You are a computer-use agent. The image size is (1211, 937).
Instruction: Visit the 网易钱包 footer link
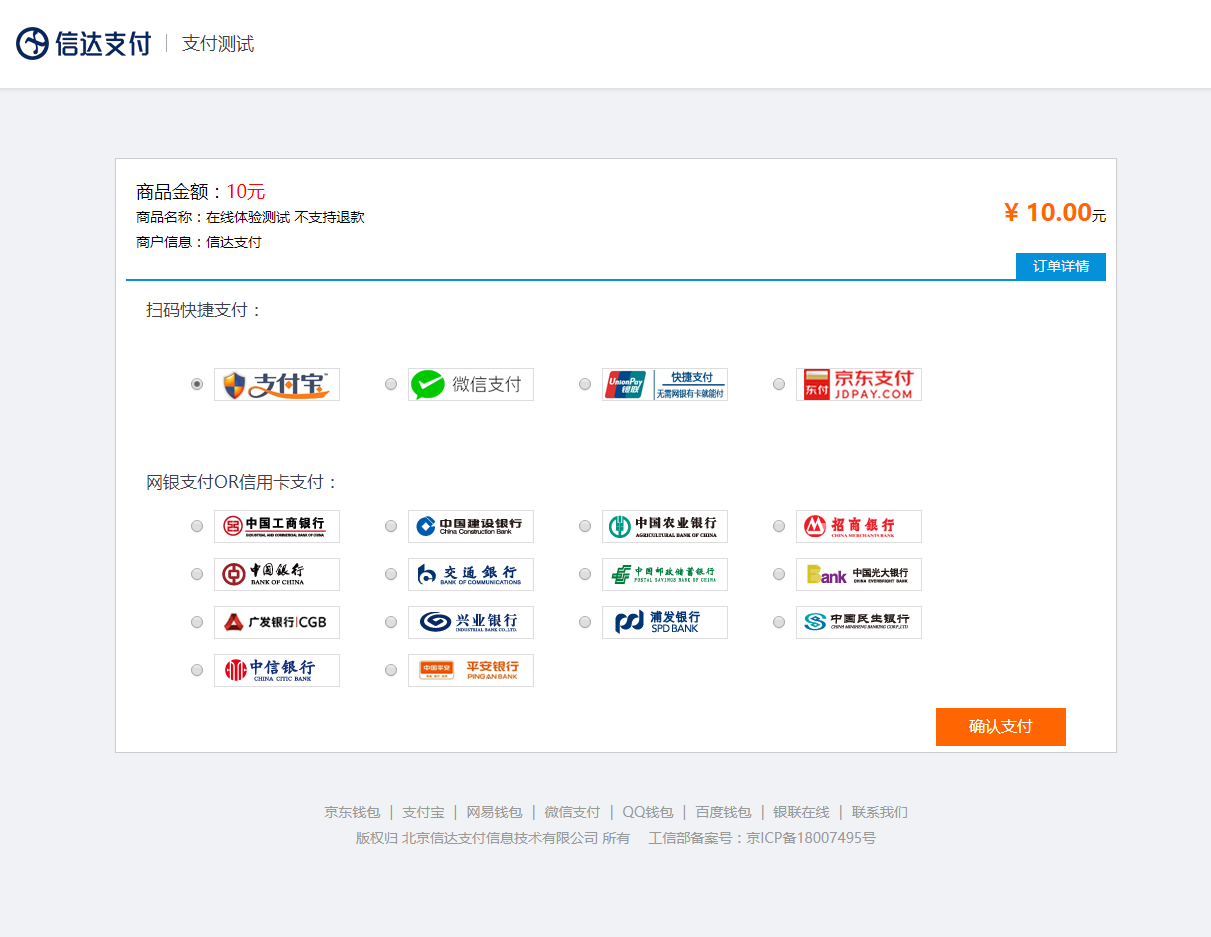[494, 812]
